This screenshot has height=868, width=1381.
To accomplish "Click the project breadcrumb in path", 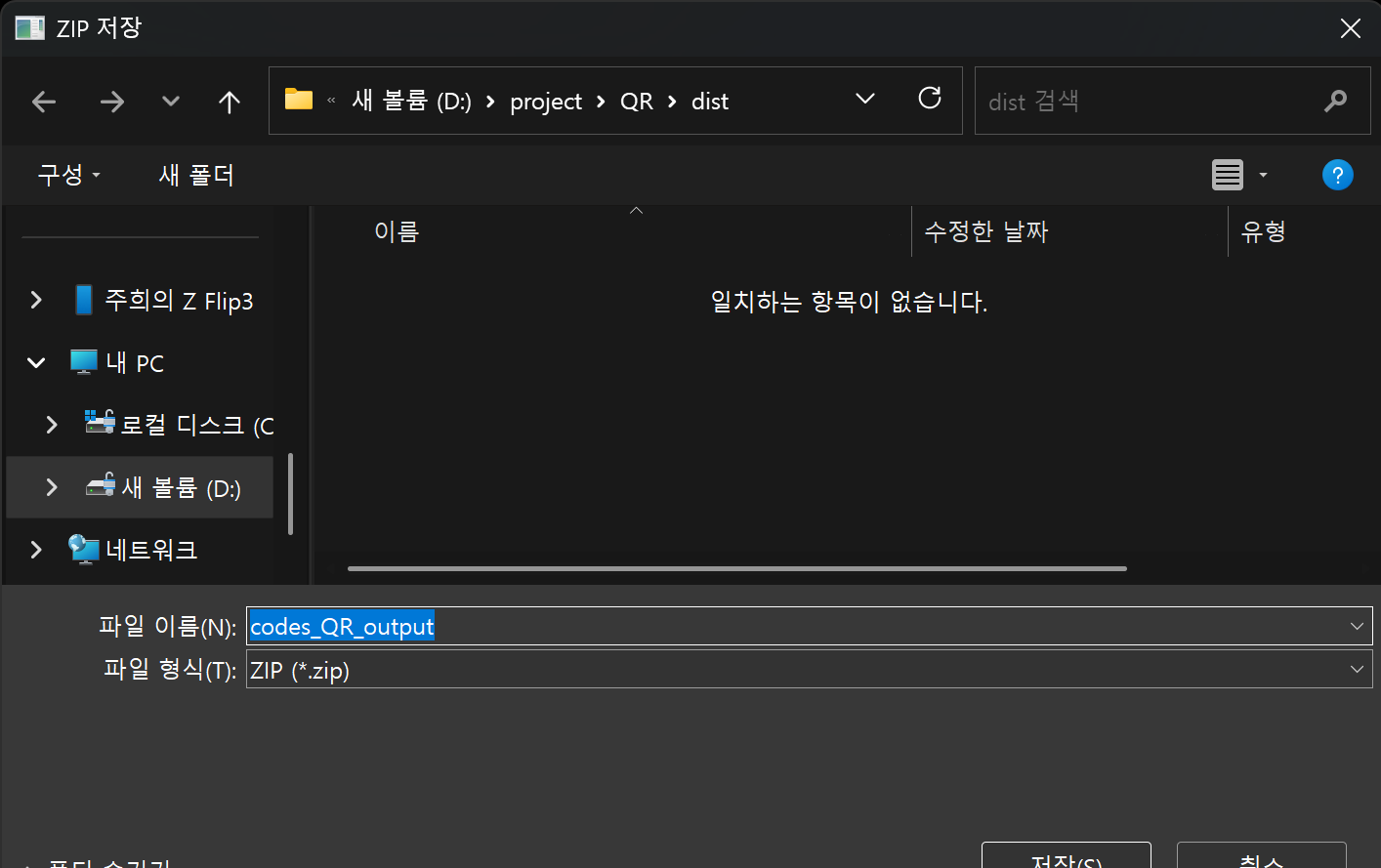I will pyautogui.click(x=545, y=102).
